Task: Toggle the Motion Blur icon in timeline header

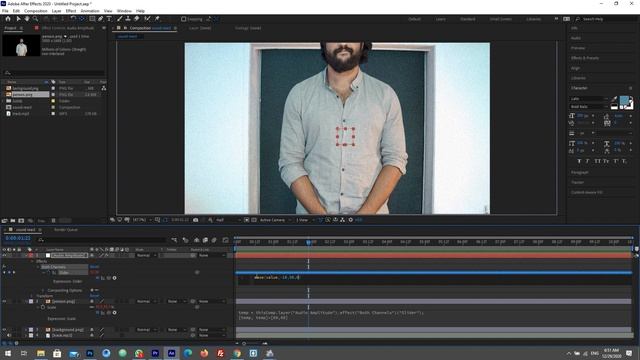Action: [214, 240]
